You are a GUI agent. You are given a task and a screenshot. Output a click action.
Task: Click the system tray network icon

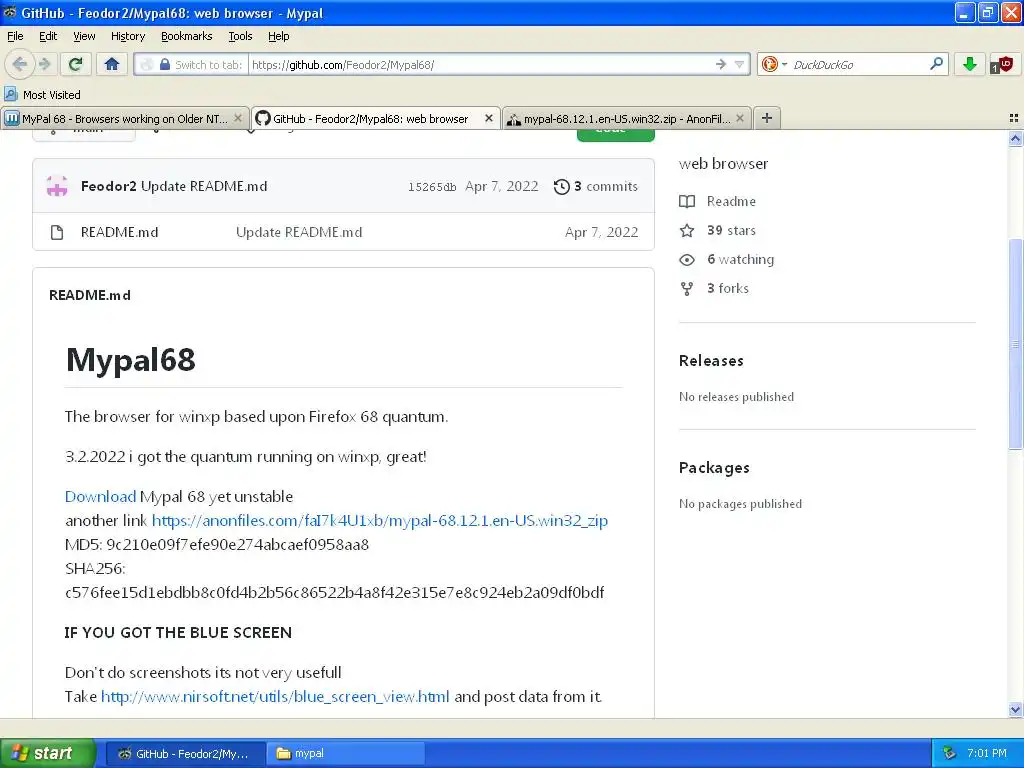tap(949, 753)
